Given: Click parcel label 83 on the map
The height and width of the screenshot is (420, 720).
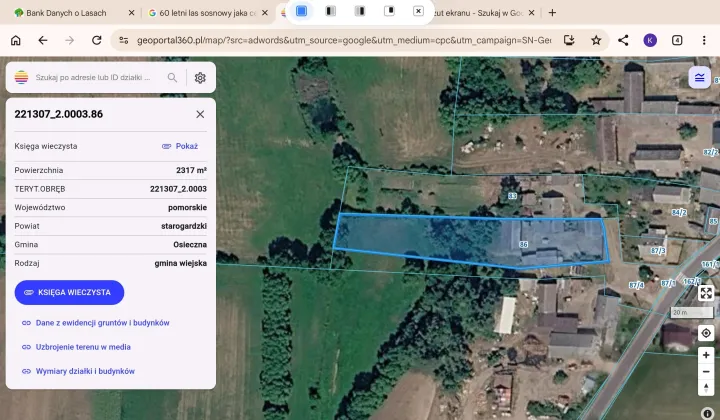Looking at the screenshot, I should coord(512,196).
